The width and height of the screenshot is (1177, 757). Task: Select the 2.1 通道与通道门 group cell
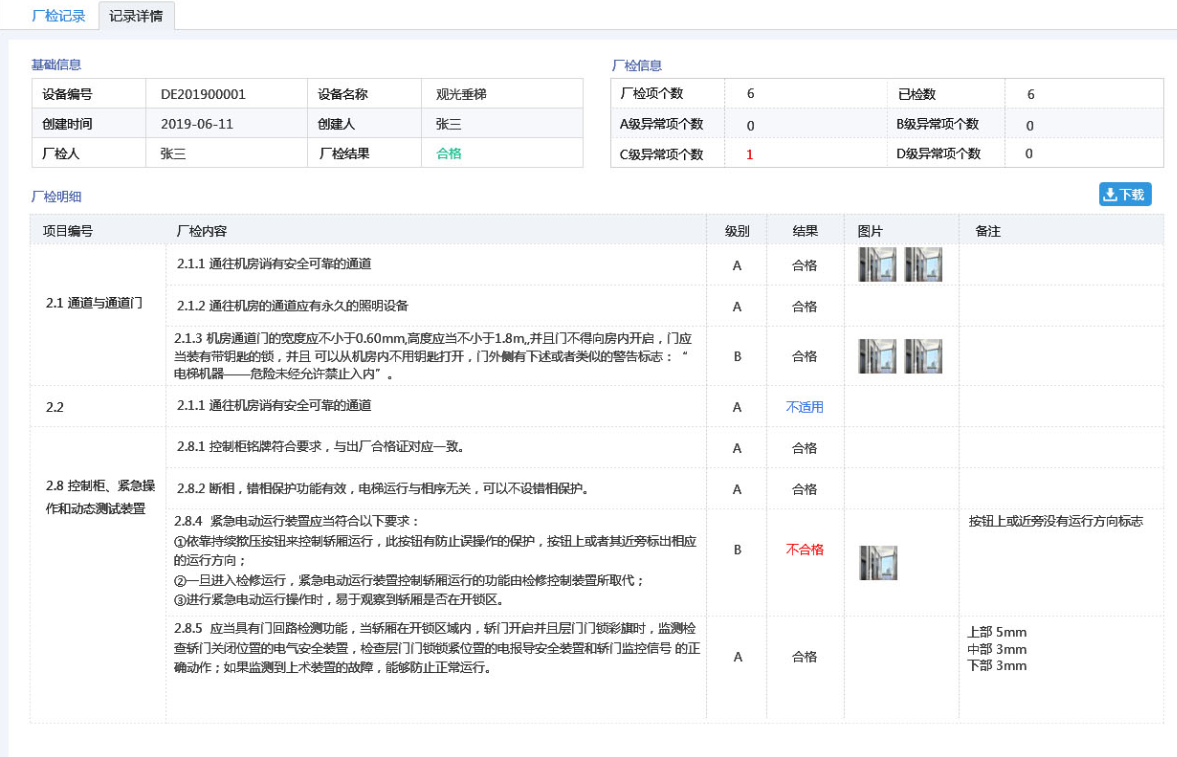tap(95, 303)
